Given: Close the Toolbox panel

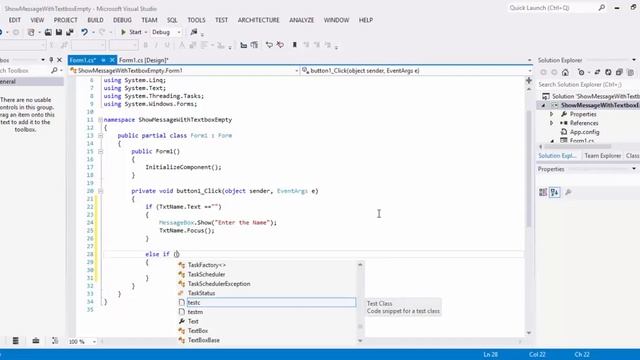Looking at the screenshot, I should pyautogui.click(x=60, y=60).
